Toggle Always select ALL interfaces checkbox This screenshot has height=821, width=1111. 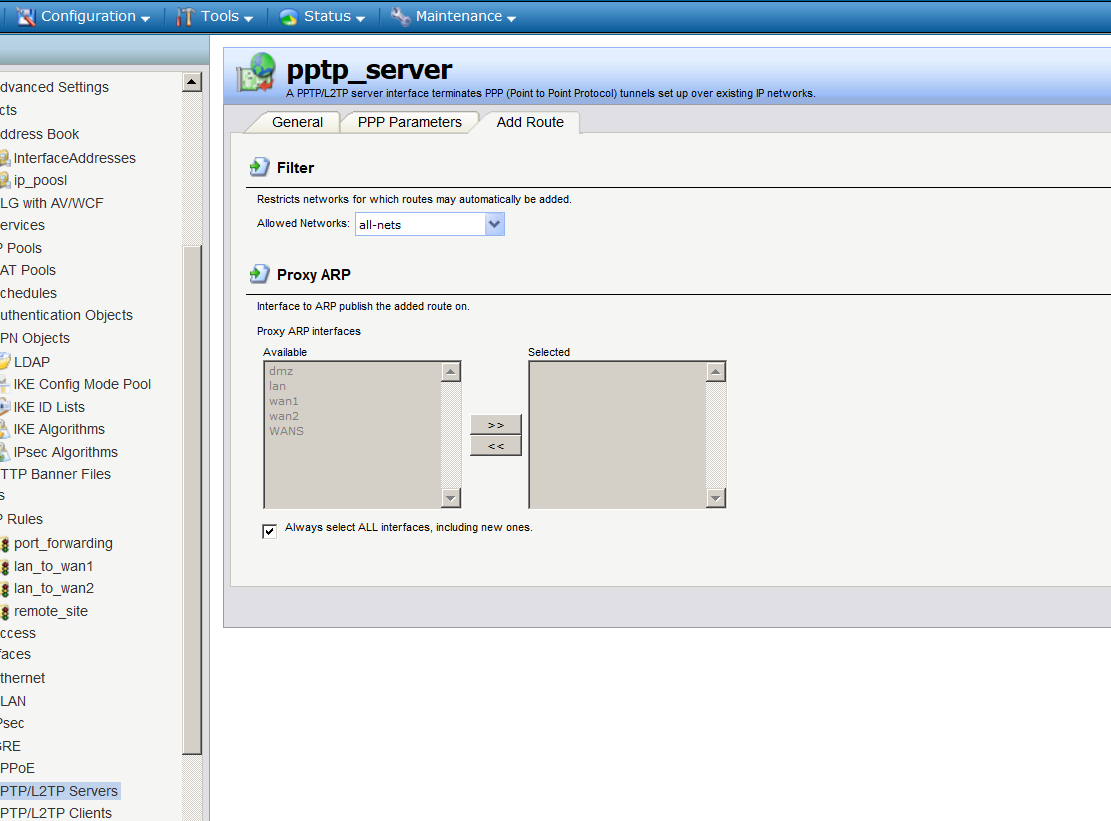click(269, 531)
